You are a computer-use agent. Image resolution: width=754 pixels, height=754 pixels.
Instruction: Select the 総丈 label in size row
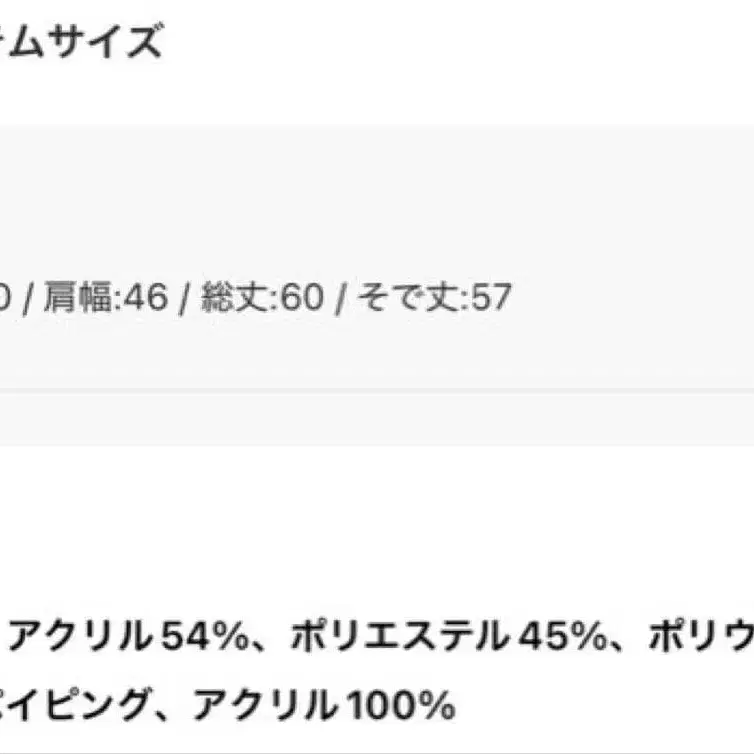[232, 298]
